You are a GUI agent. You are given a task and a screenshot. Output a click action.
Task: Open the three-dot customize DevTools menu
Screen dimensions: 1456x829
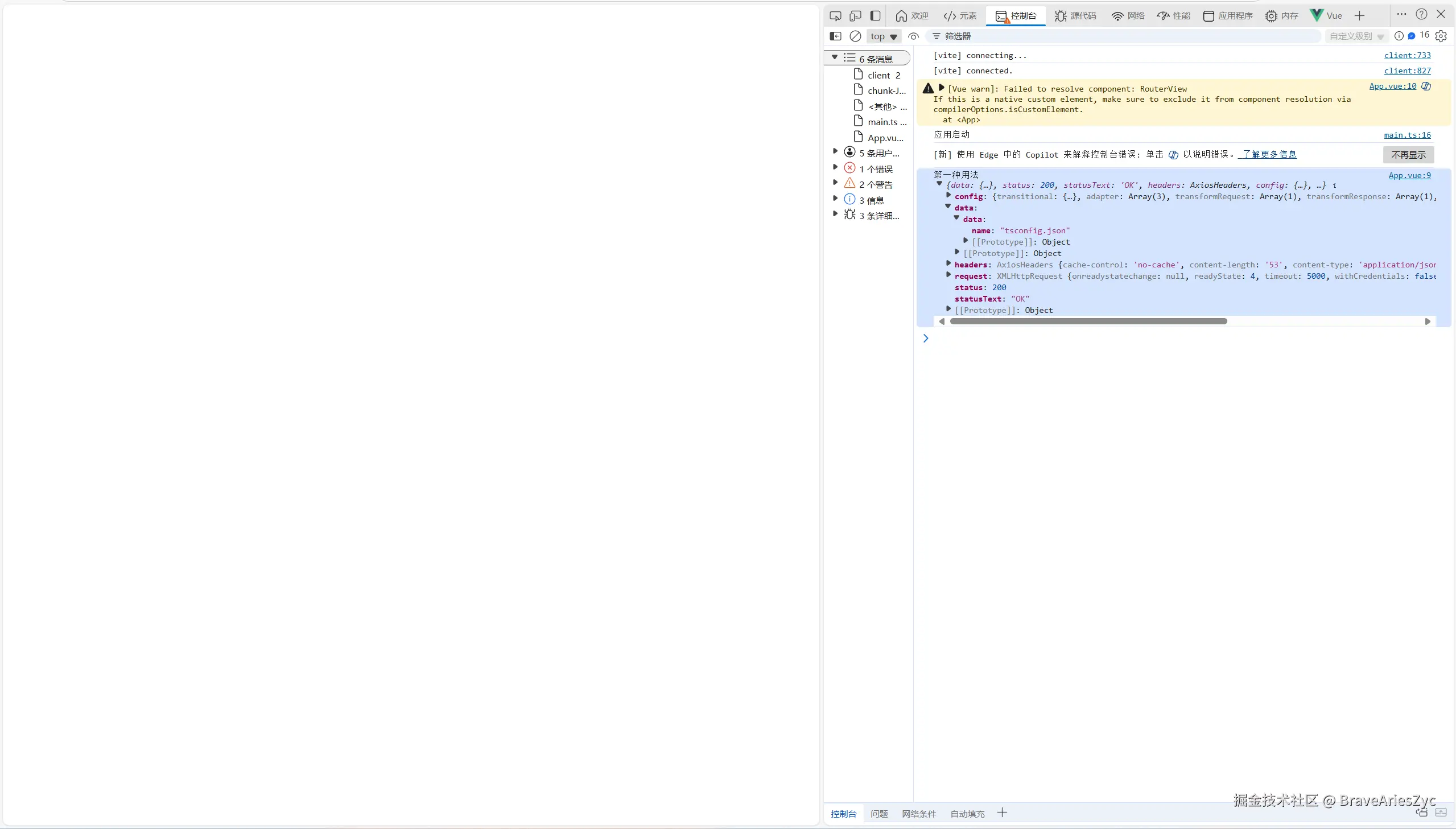[1401, 14]
